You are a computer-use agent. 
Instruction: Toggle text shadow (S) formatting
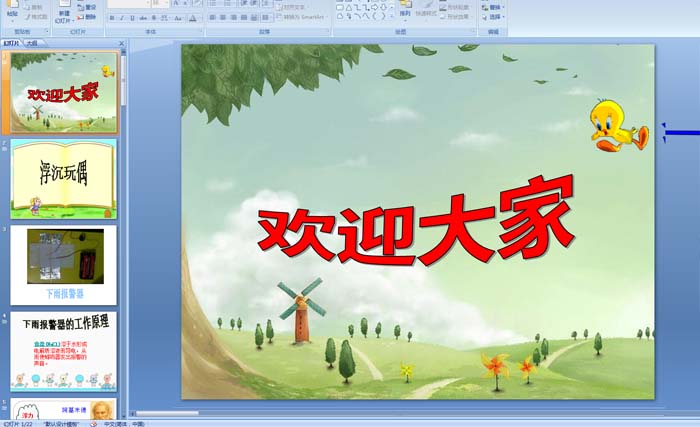tap(154, 18)
